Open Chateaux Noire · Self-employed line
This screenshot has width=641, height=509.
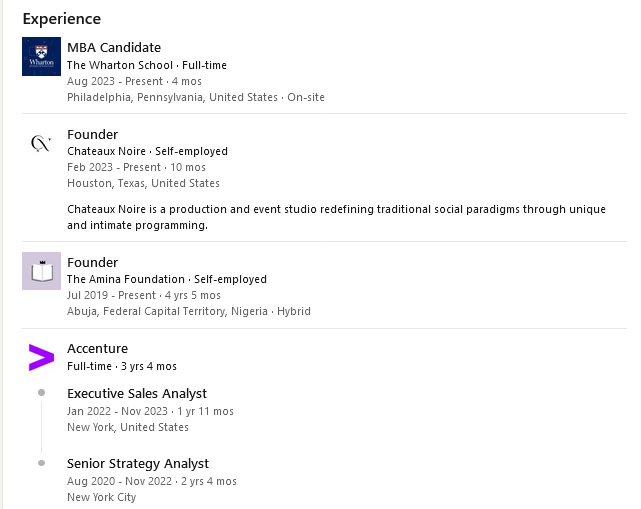click(148, 151)
